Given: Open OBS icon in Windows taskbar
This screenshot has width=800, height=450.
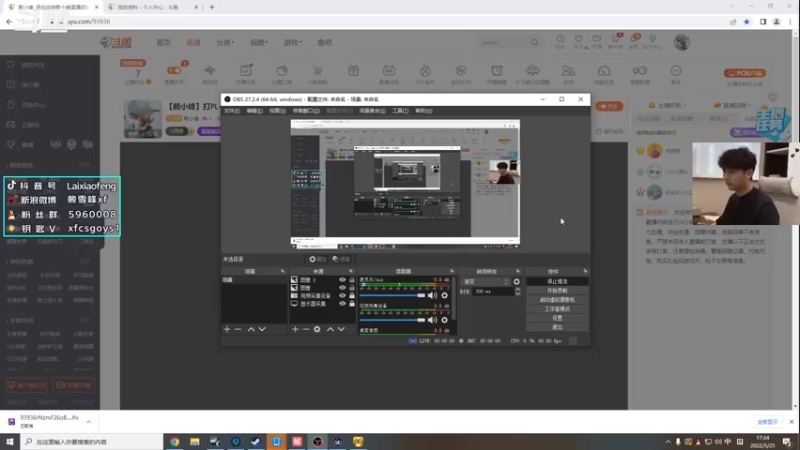Looking at the screenshot, I should (x=317, y=442).
